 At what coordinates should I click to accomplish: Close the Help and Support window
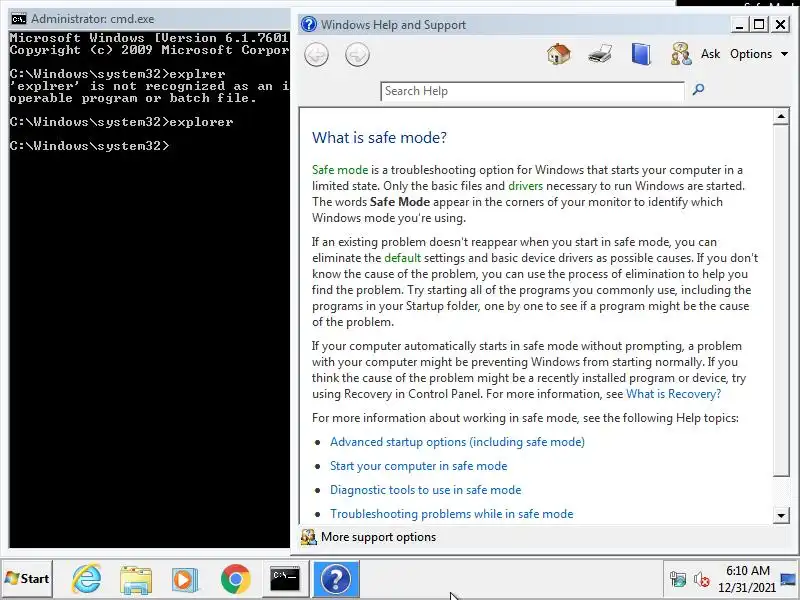click(x=781, y=24)
